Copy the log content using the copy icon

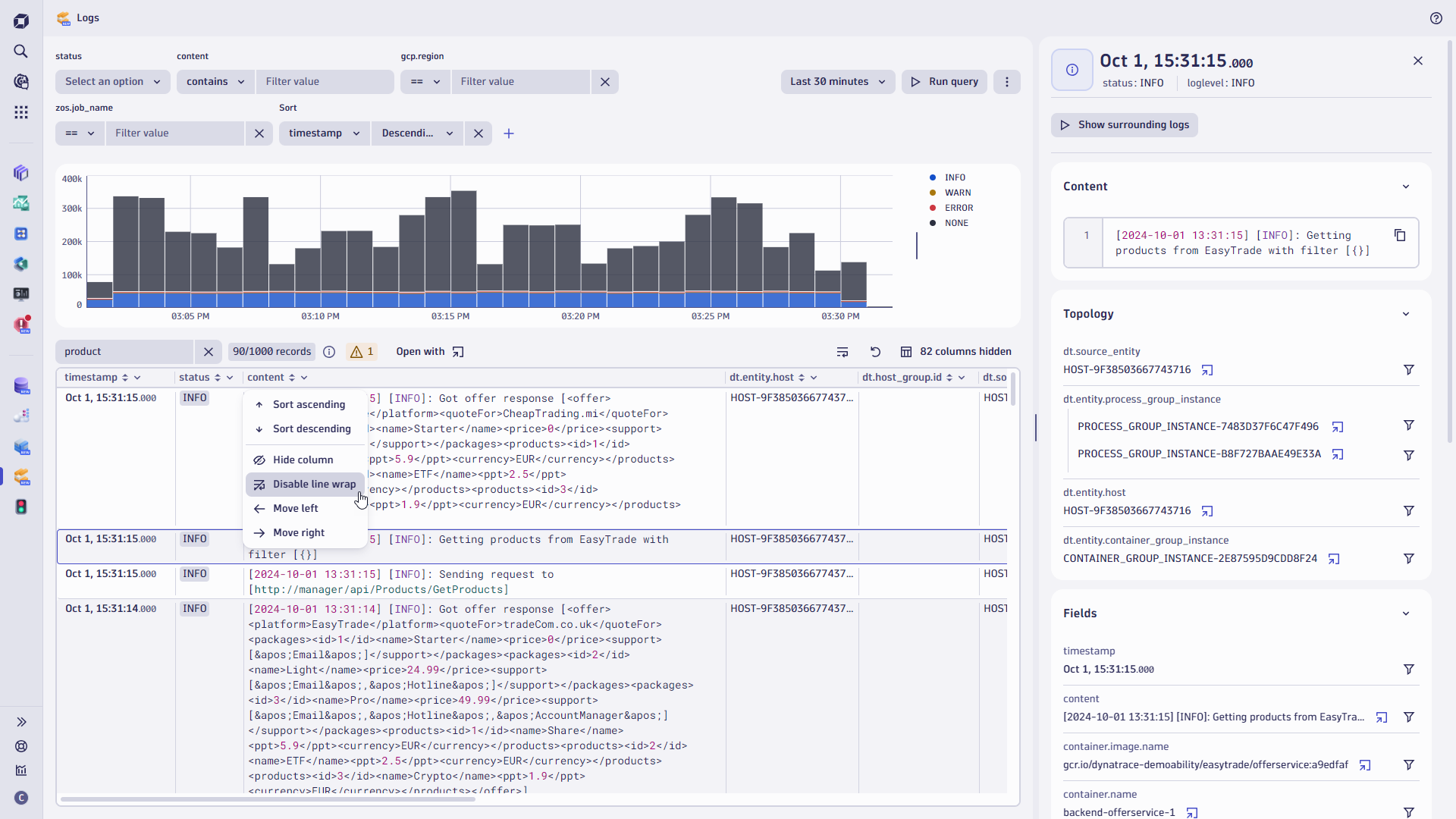pos(1399,235)
